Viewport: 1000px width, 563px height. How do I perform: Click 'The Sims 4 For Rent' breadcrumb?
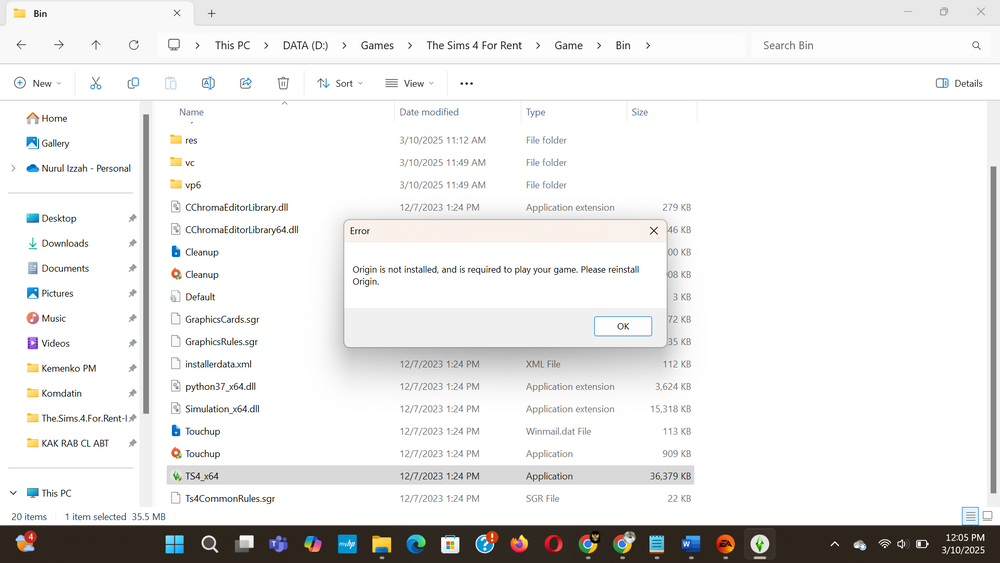click(474, 45)
